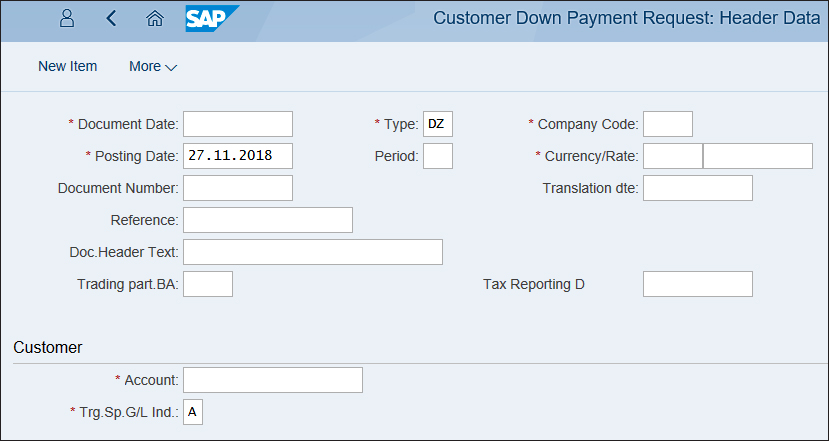Expand the More menu
Viewport: 829px width, 441px height.
(x=153, y=67)
